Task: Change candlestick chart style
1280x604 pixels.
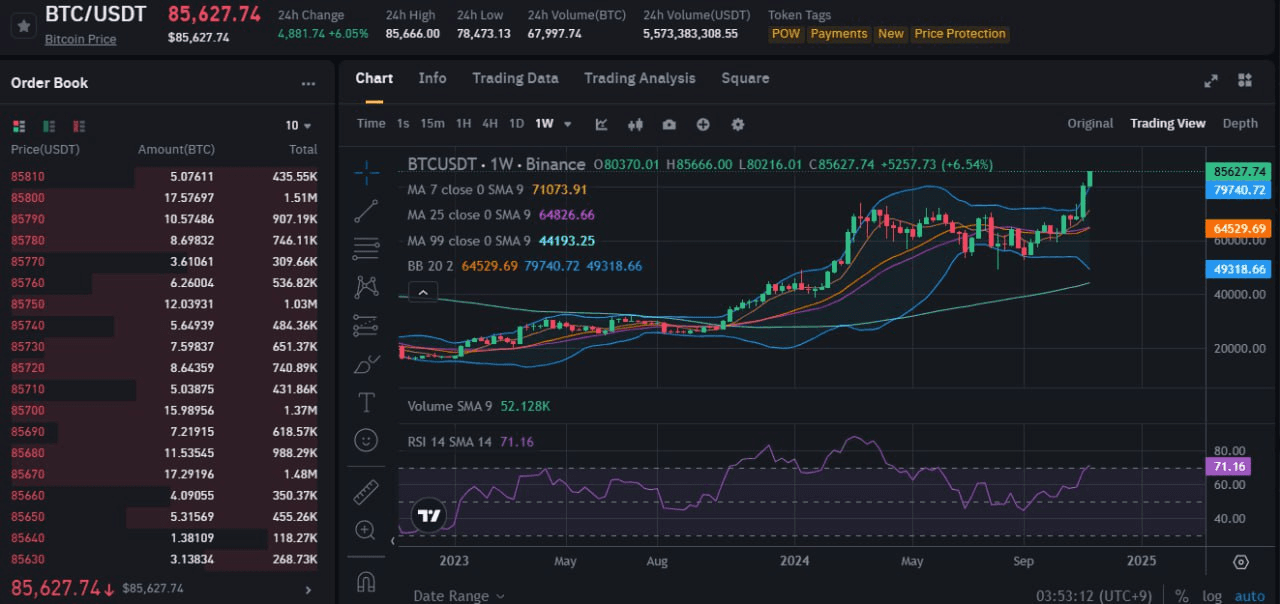Action: 635,124
